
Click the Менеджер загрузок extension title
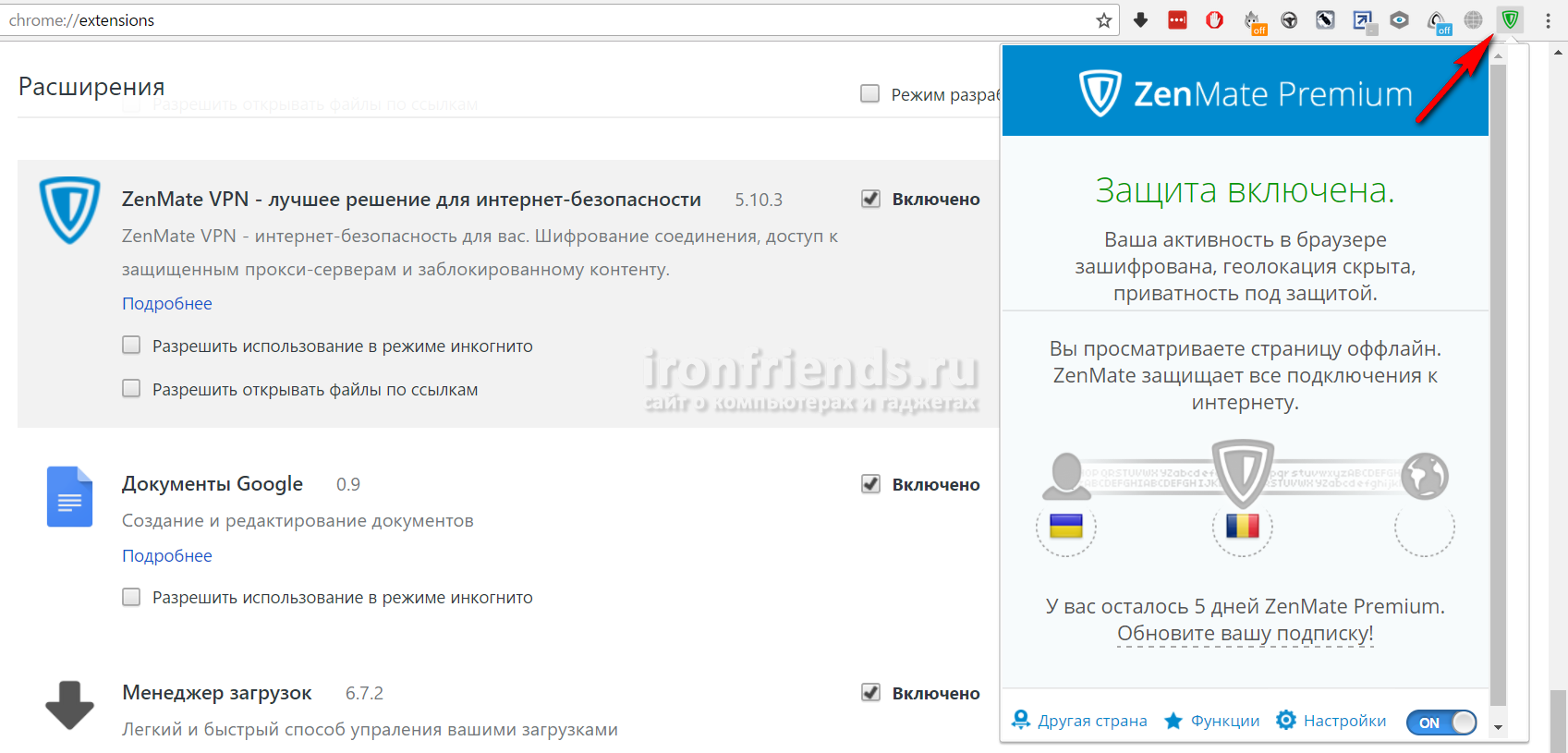(217, 693)
